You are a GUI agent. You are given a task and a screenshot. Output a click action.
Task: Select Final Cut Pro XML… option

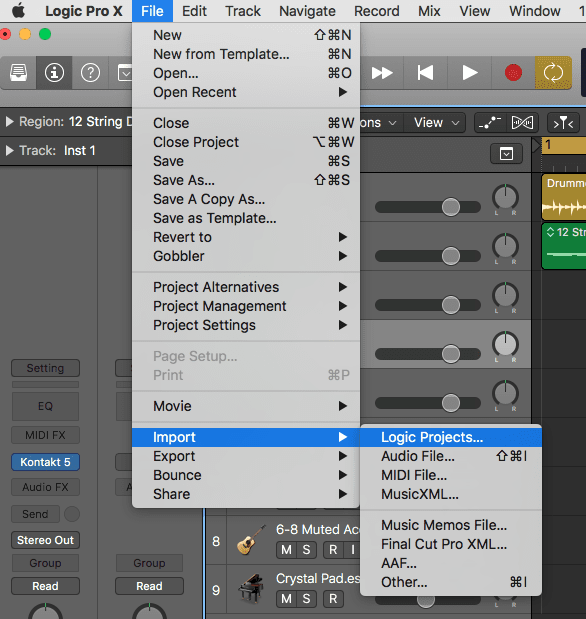click(x=451, y=544)
